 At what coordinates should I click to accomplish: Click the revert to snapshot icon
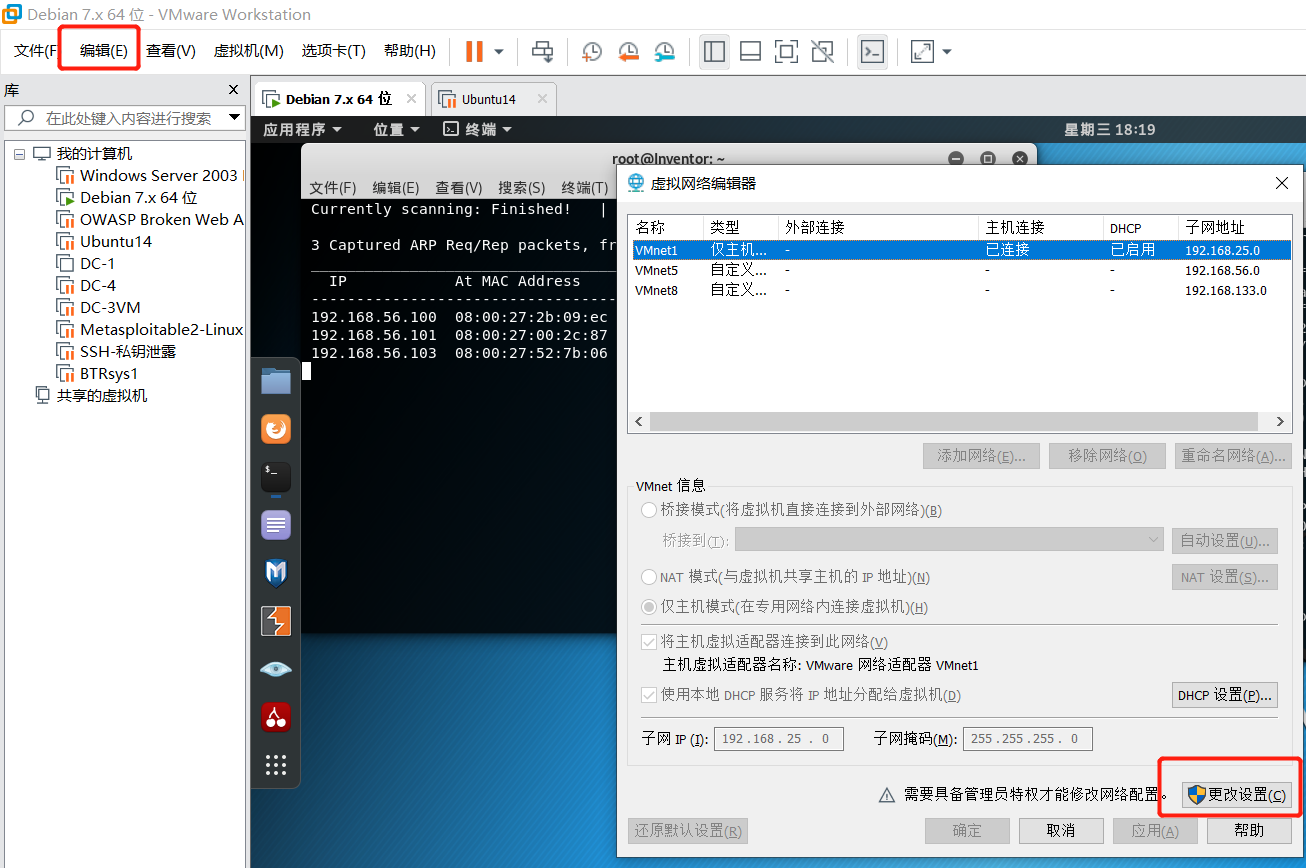pos(628,51)
